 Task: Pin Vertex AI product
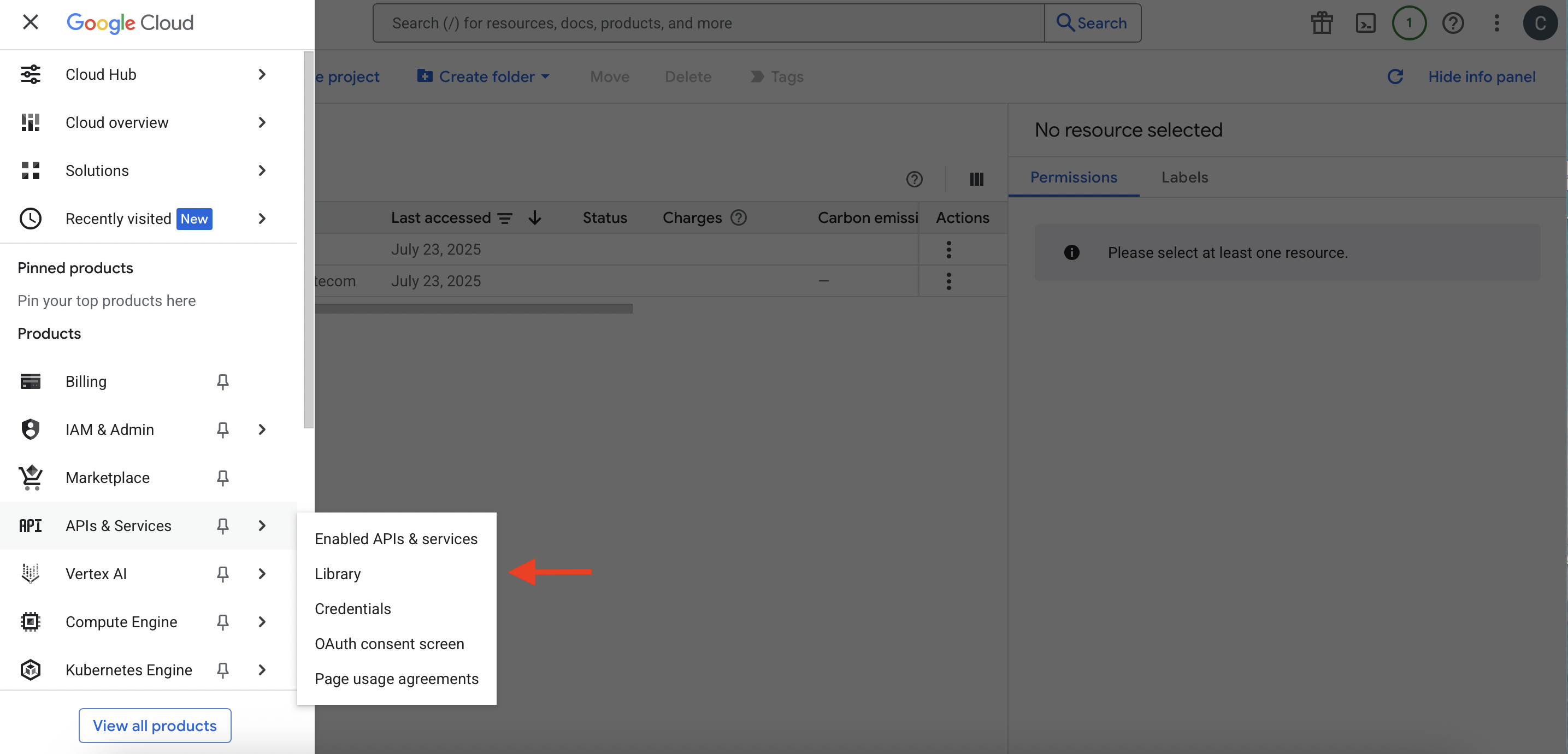coord(223,574)
